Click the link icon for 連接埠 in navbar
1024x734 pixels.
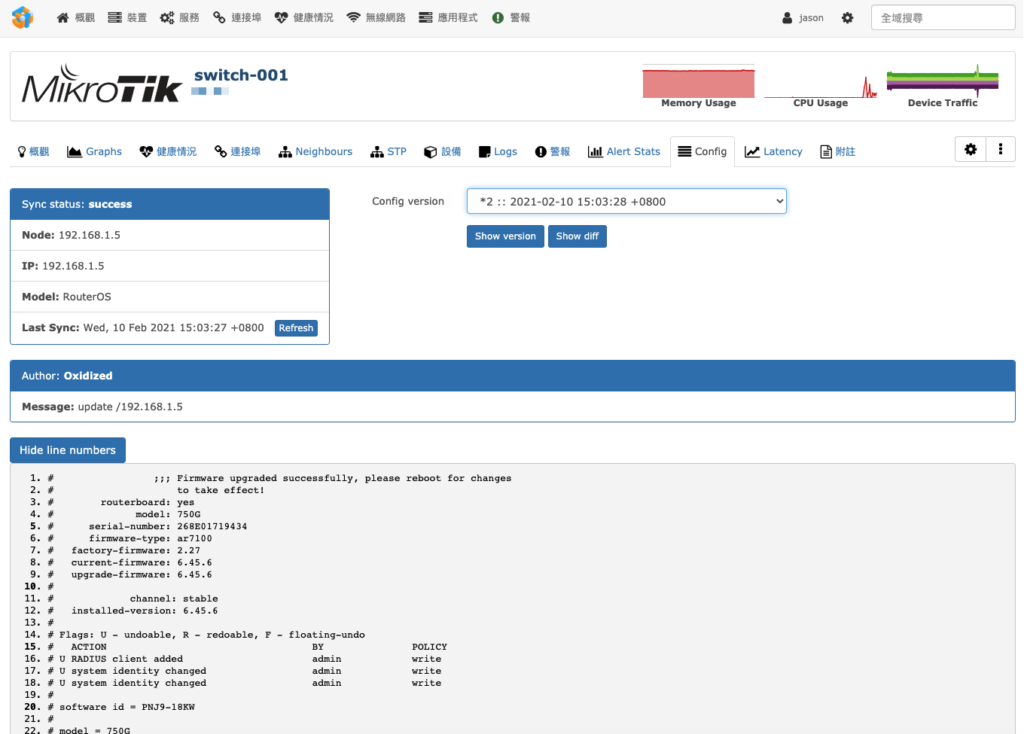coord(219,18)
